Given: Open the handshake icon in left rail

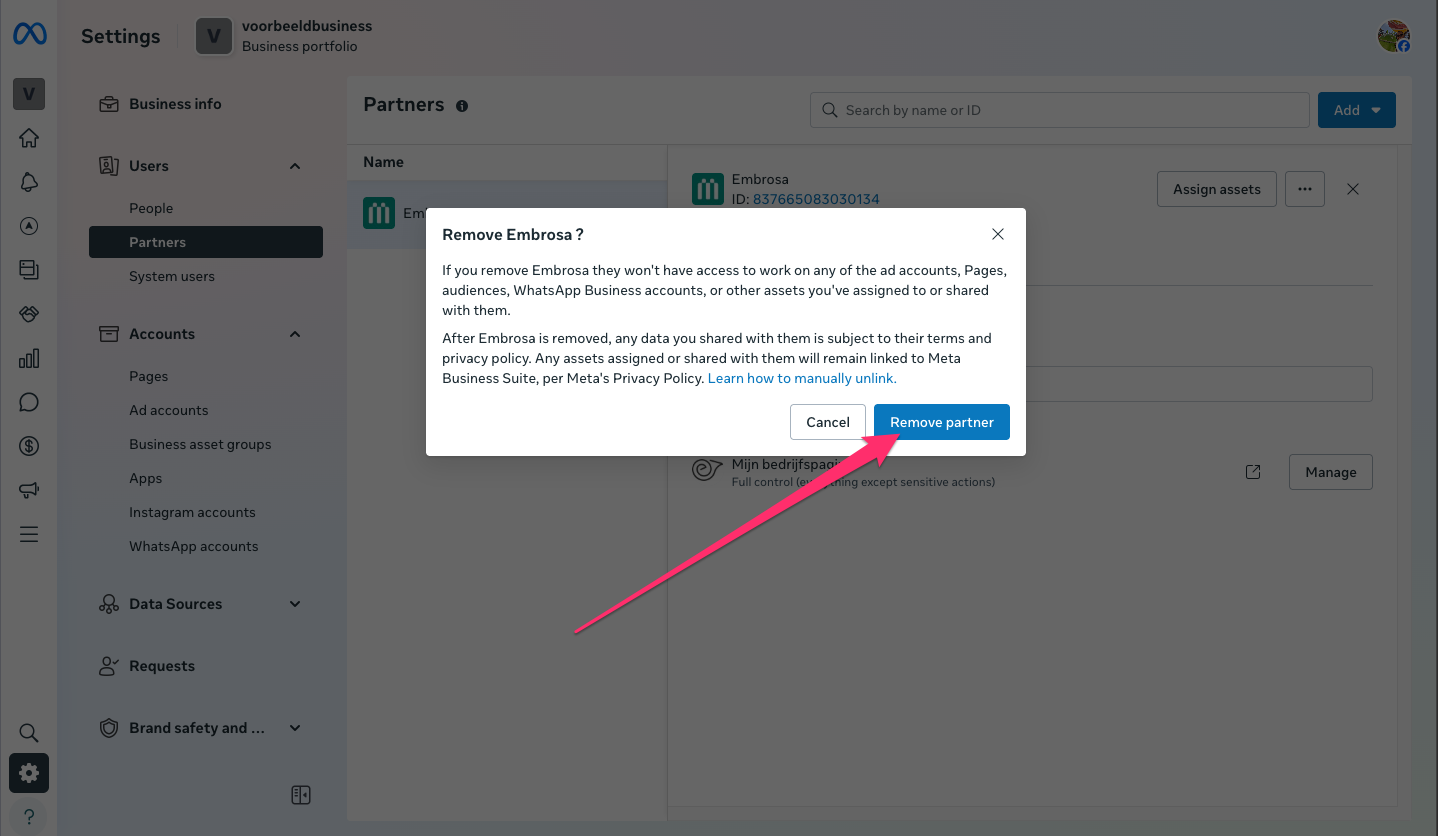Looking at the screenshot, I should pos(29,314).
